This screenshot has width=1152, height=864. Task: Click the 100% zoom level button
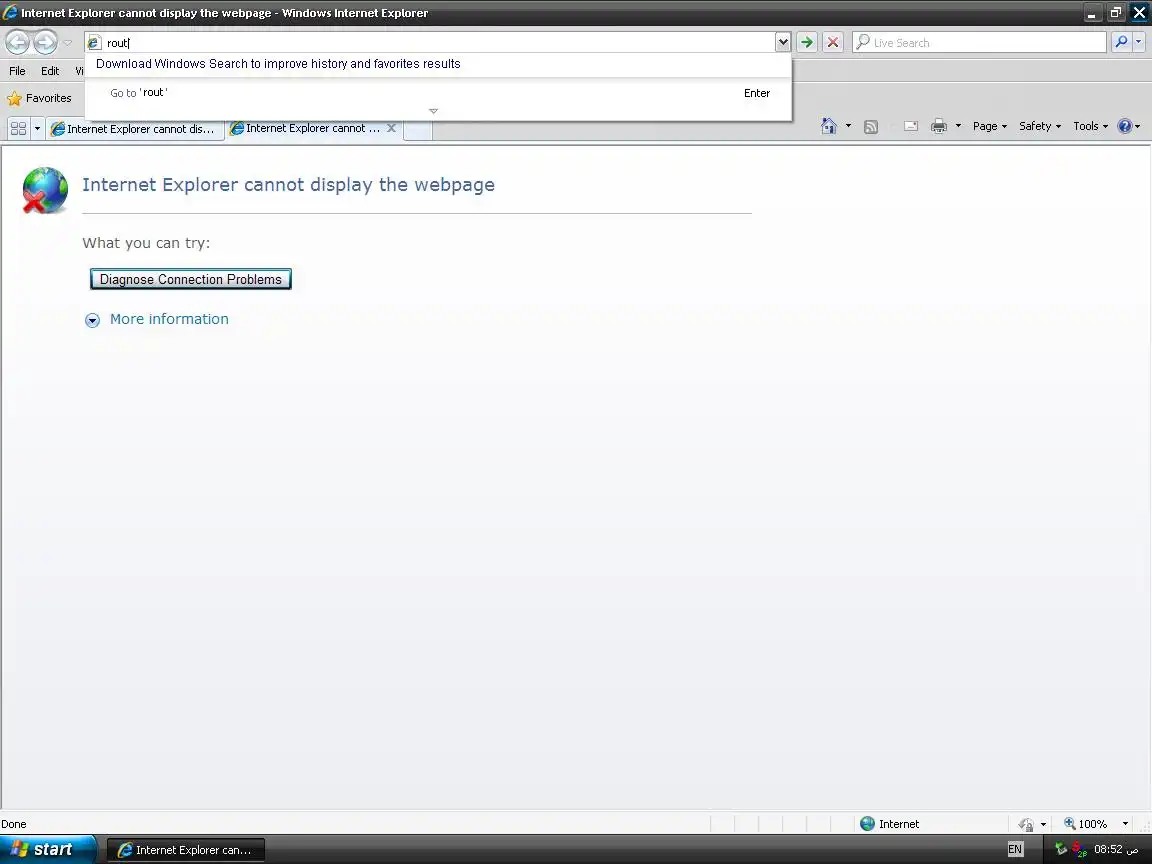pos(1086,824)
